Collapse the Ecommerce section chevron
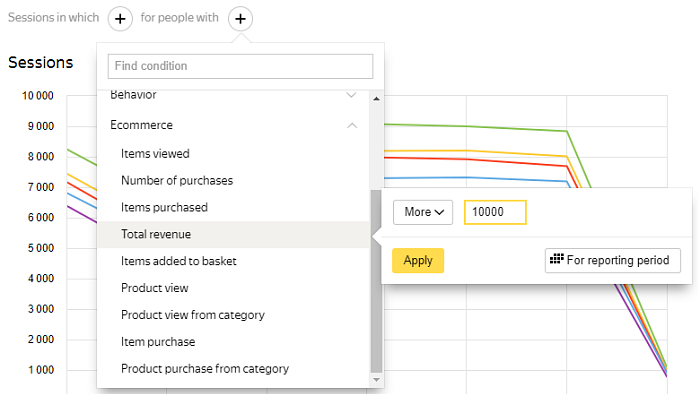698x394 pixels. [x=352, y=126]
